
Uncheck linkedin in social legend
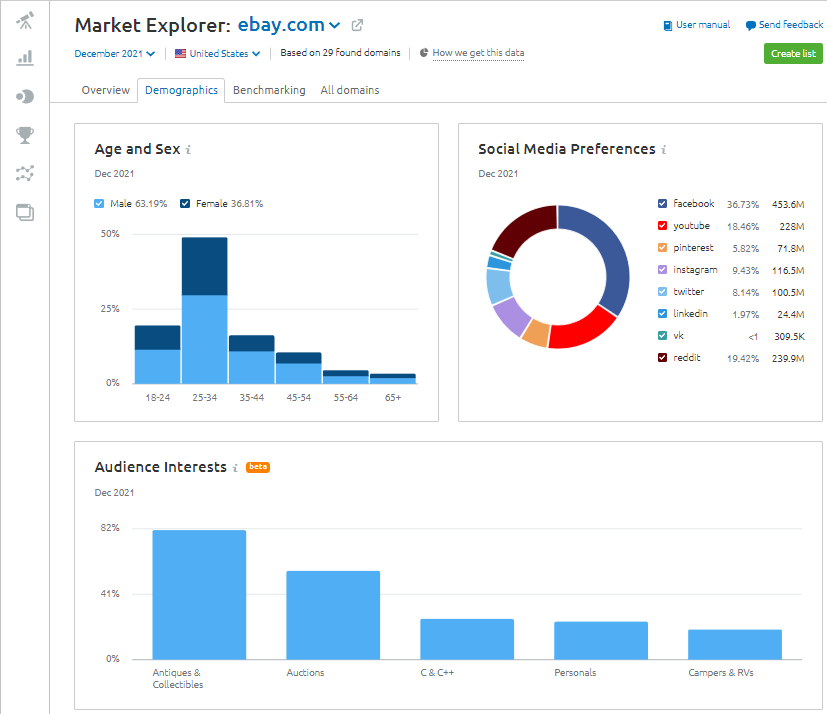[662, 313]
